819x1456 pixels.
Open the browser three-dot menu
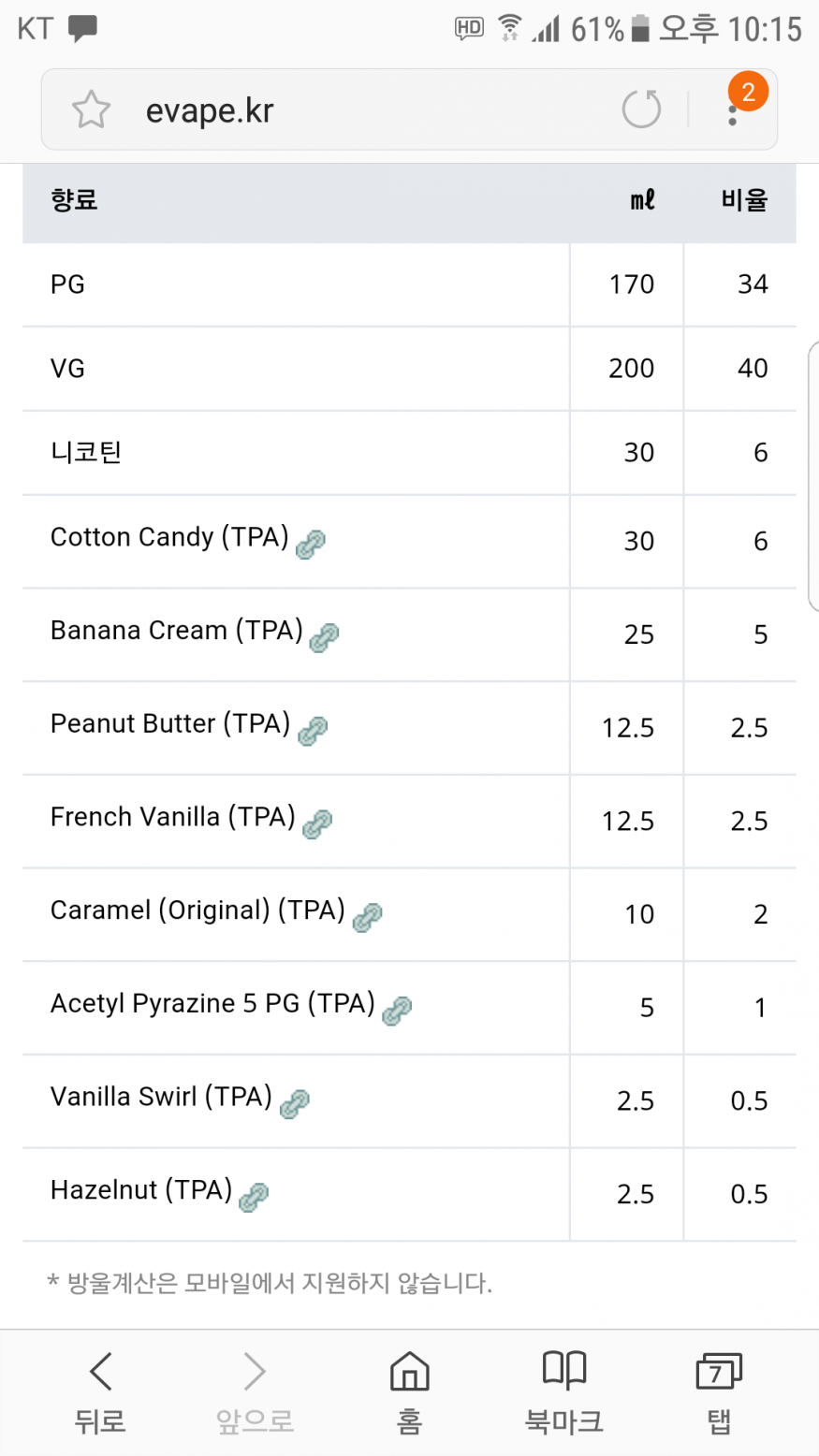coord(733,112)
